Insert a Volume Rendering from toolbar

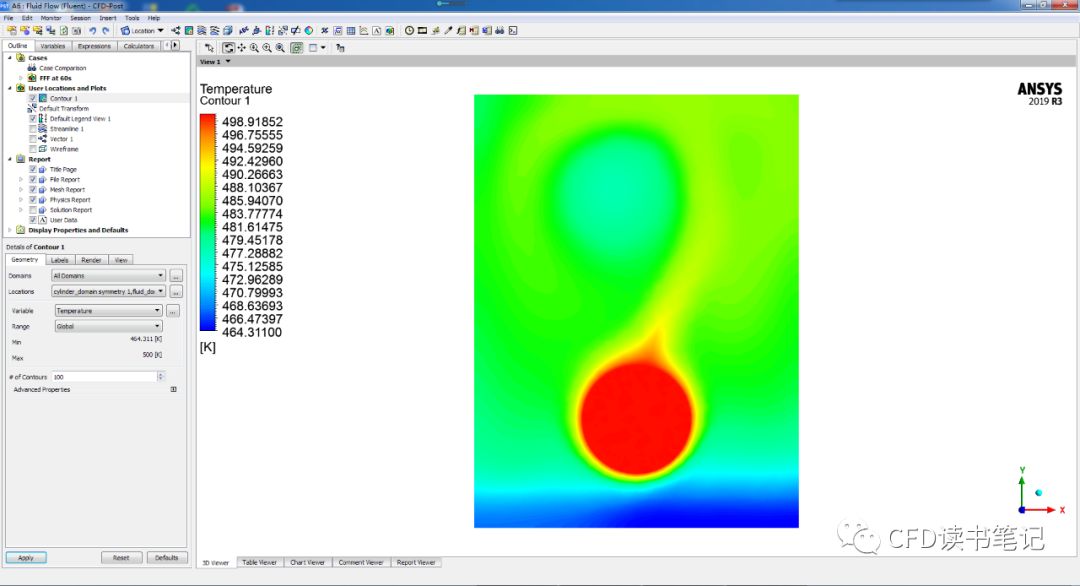pos(228,30)
